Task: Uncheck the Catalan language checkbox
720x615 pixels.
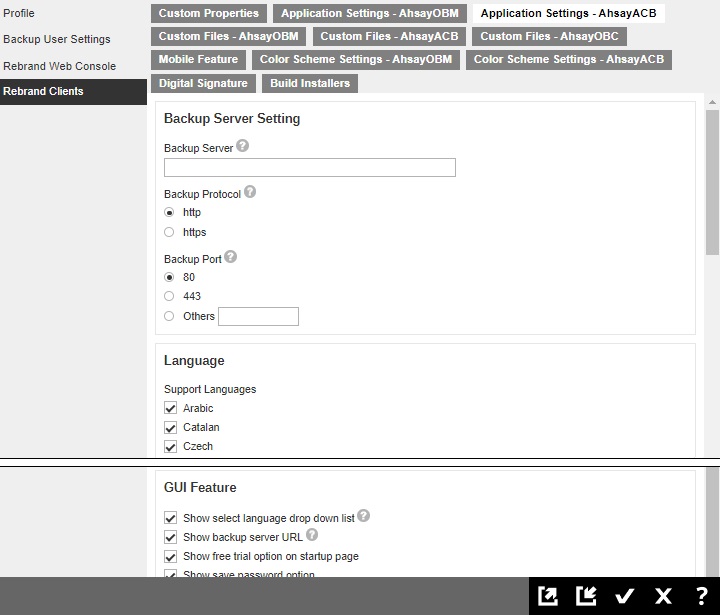Action: click(x=170, y=427)
